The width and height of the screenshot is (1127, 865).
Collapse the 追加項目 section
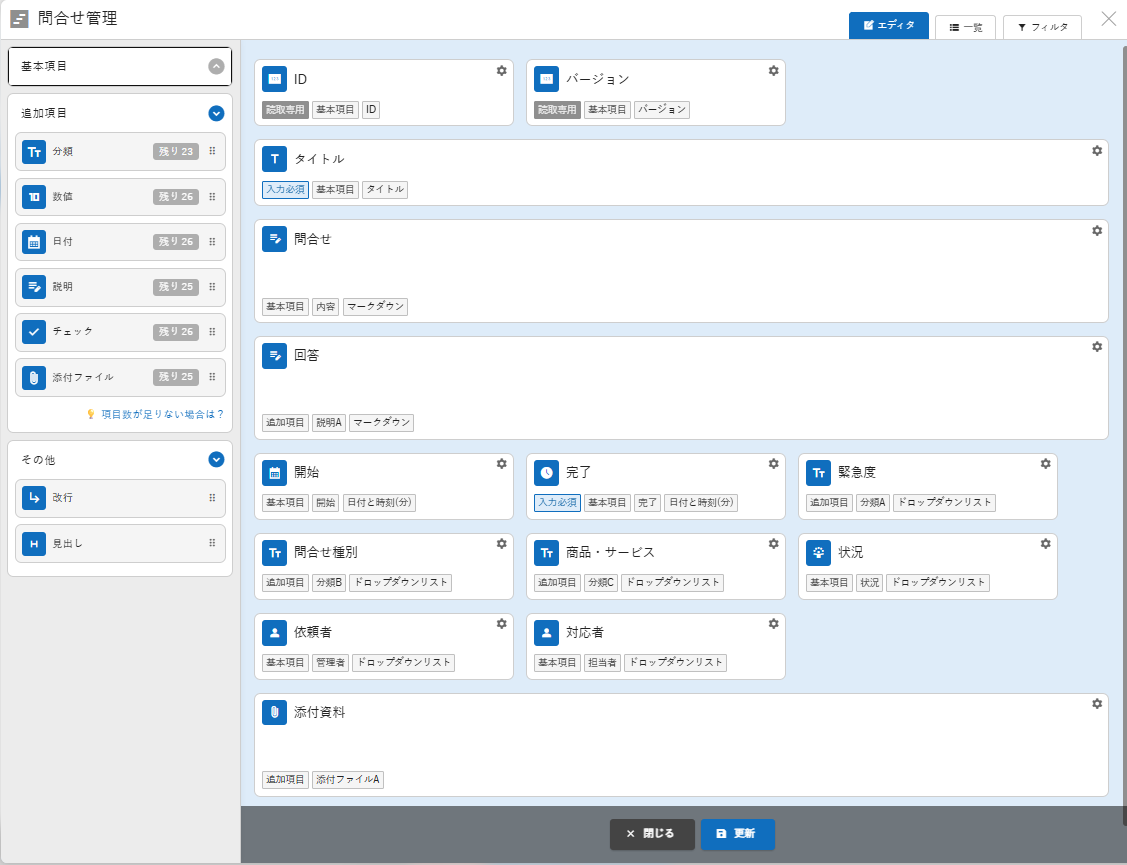click(216, 114)
